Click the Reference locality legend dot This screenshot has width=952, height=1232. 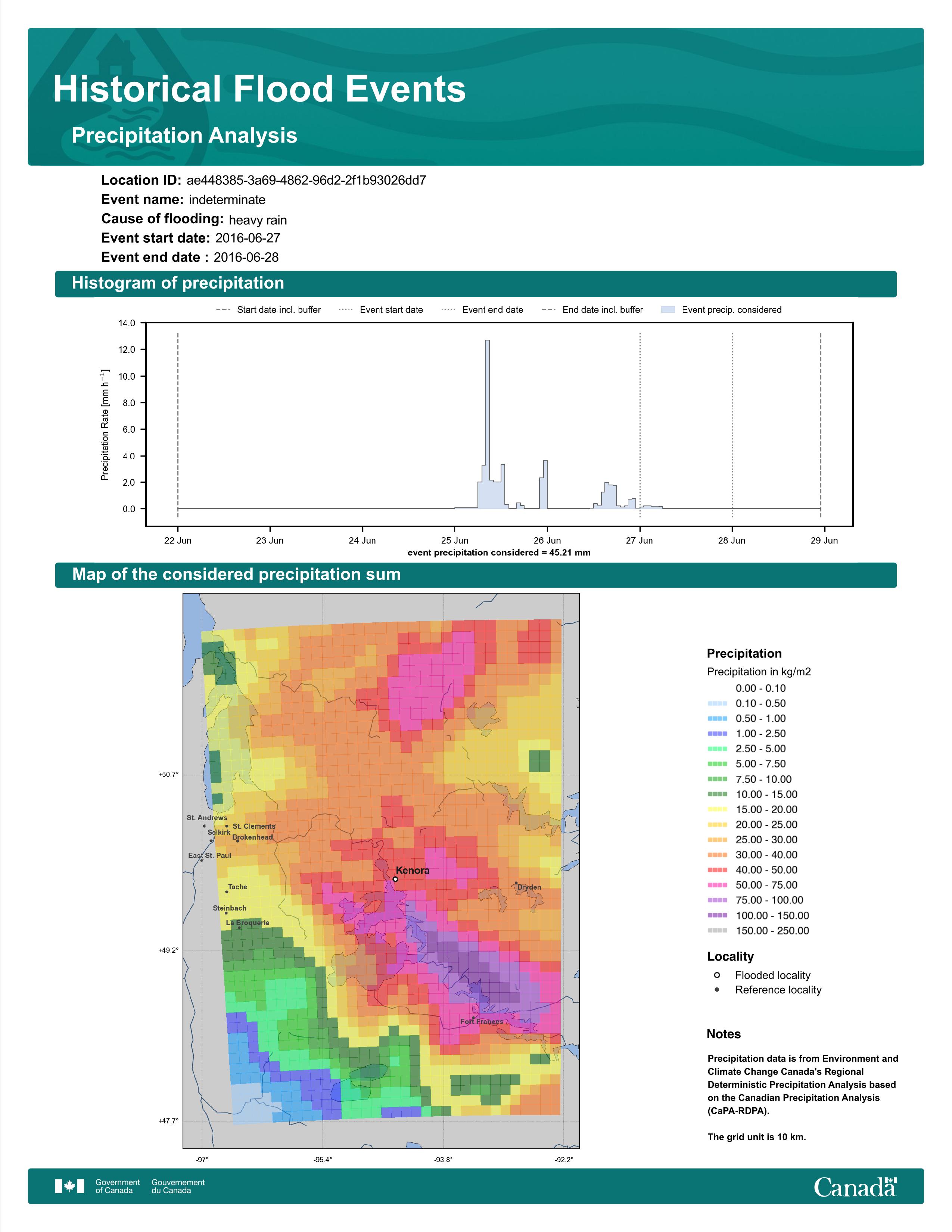pos(717,989)
